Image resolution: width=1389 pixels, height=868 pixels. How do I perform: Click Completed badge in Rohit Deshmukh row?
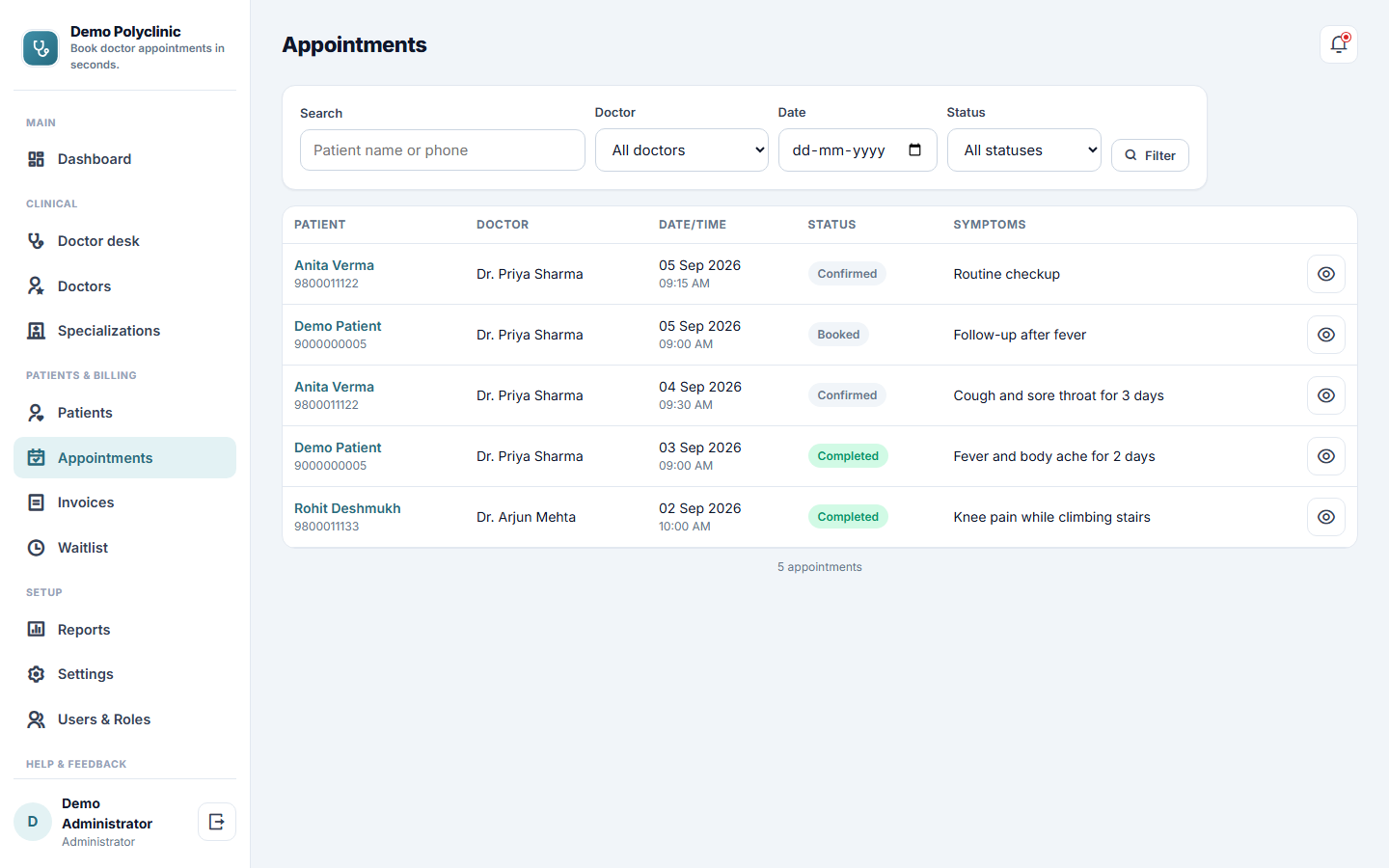(x=848, y=517)
